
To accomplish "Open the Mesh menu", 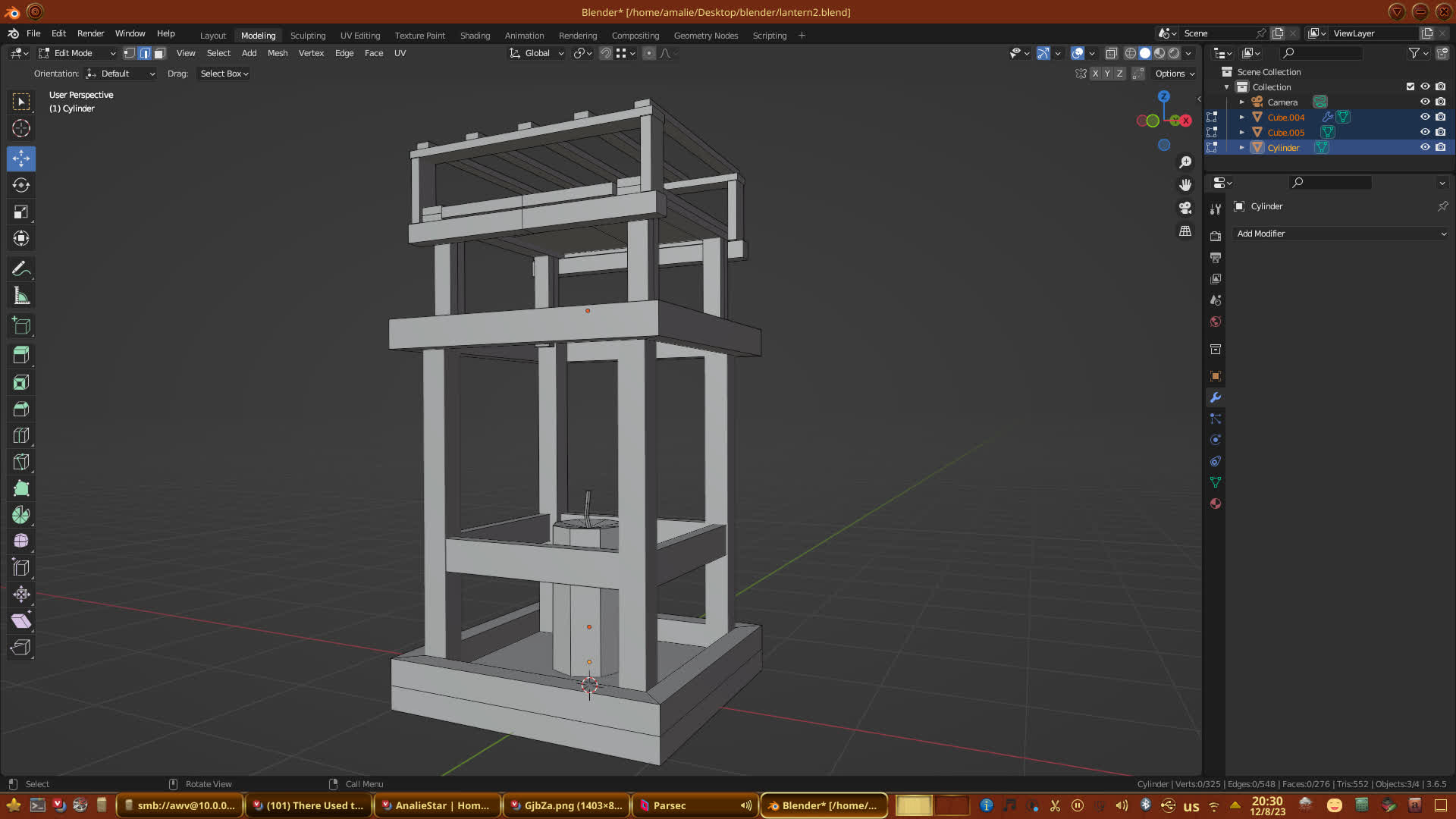I will (x=278, y=53).
